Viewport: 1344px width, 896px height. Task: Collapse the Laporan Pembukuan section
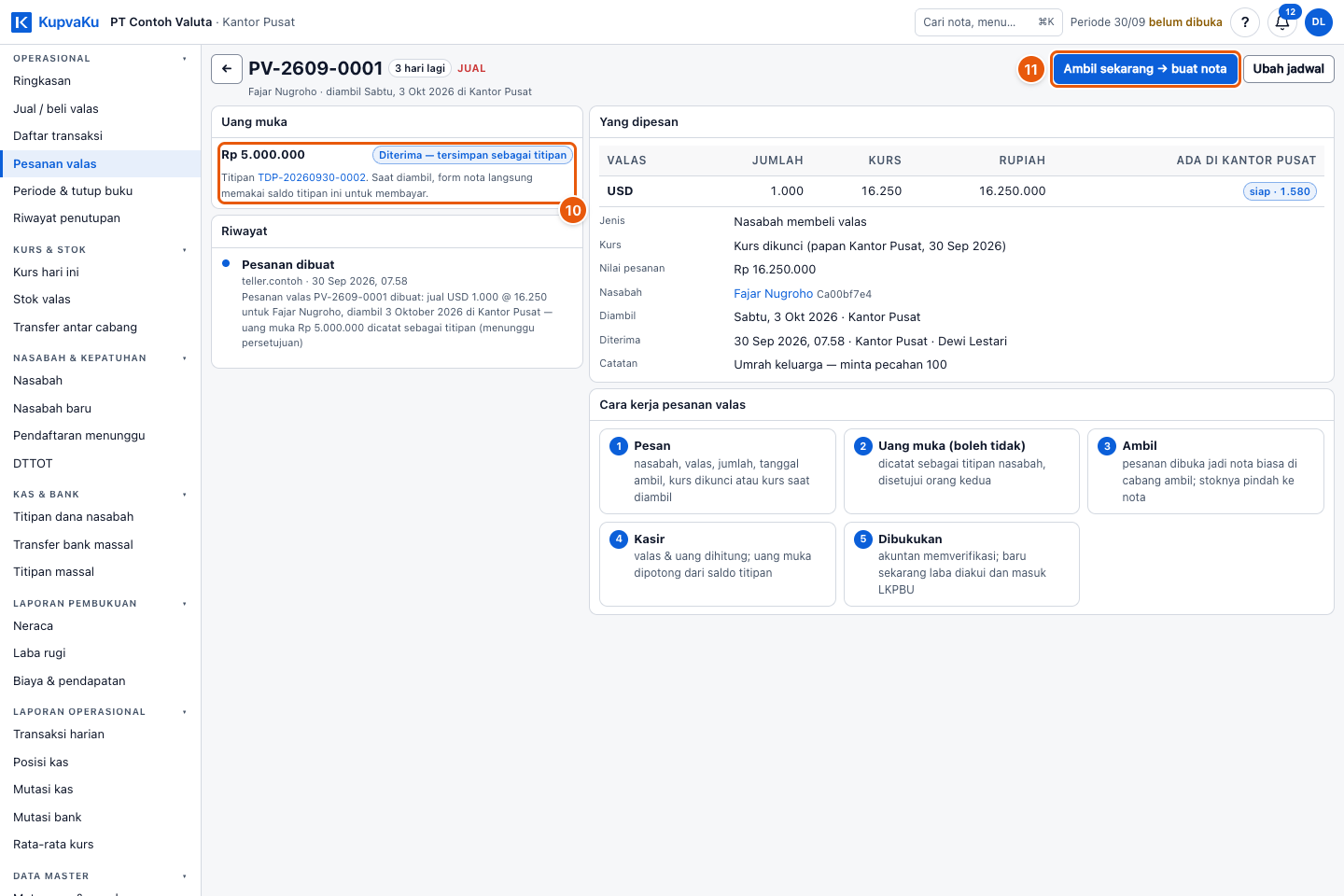click(185, 604)
